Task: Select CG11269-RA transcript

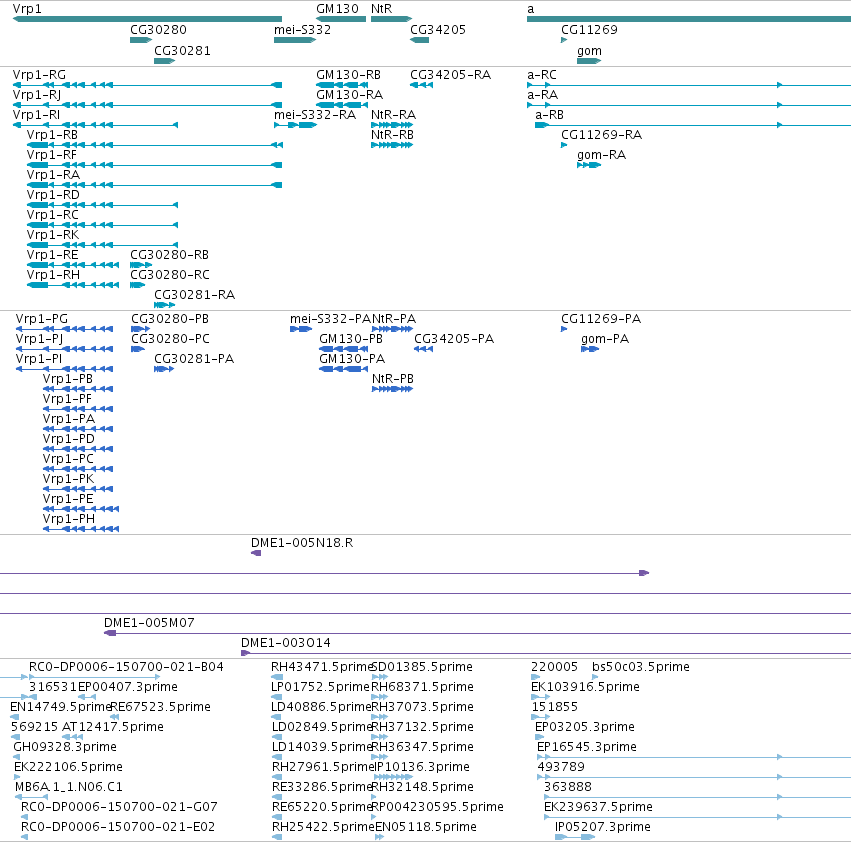Action: (564, 145)
